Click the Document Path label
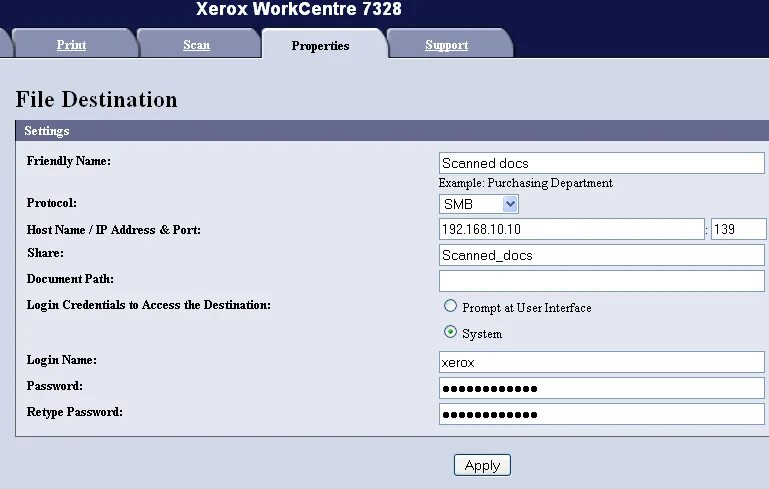The width and height of the screenshot is (769, 489). click(70, 279)
